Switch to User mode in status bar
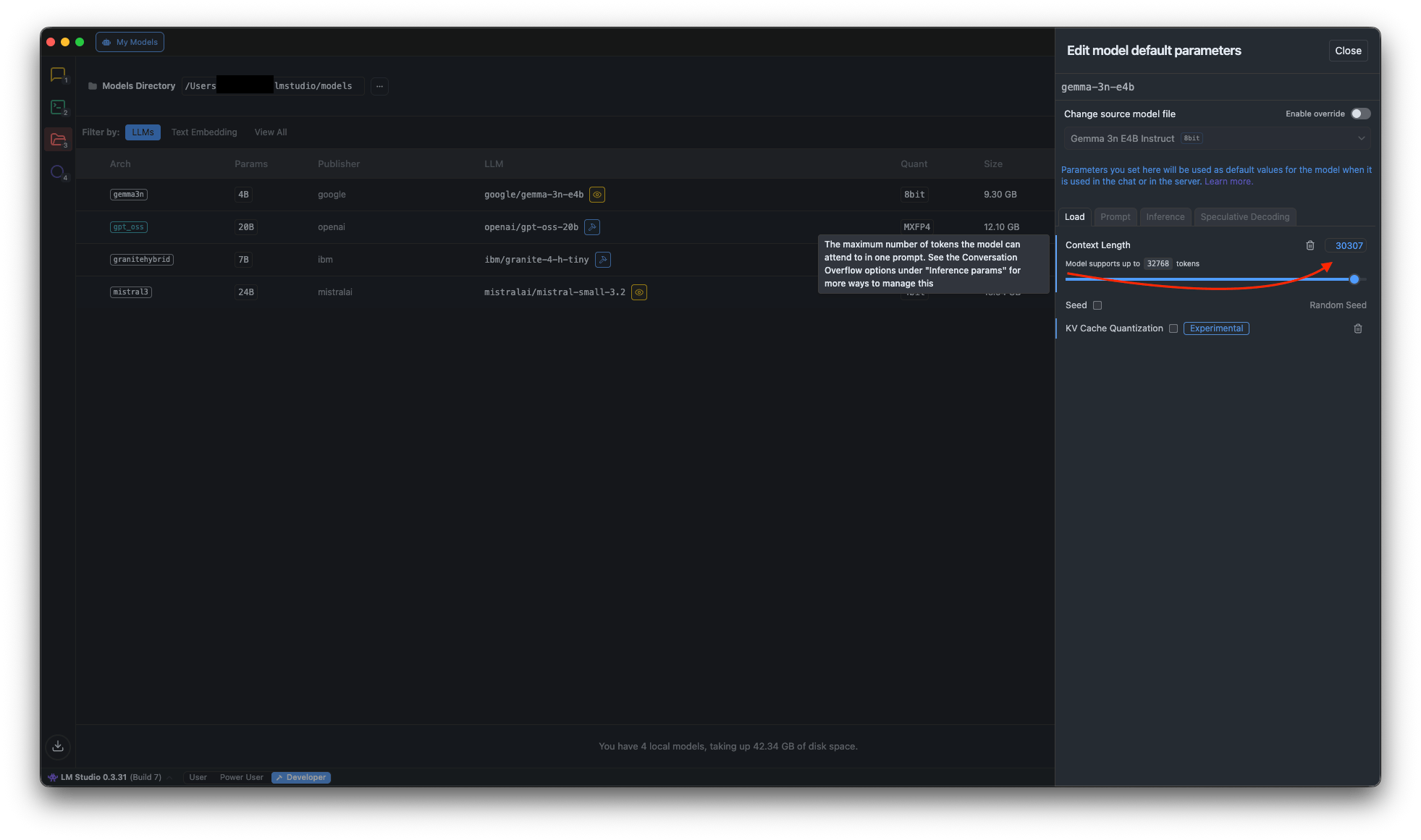The image size is (1421, 840). click(x=198, y=777)
